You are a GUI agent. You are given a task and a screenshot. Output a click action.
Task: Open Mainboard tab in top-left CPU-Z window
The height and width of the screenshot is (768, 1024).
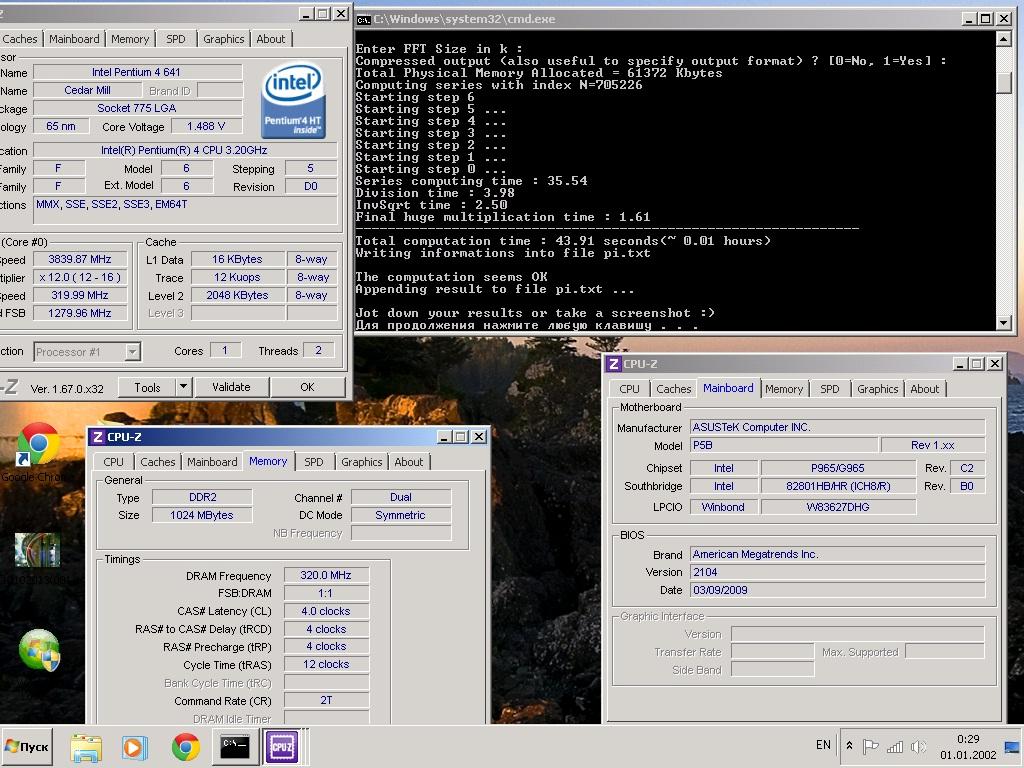[74, 39]
